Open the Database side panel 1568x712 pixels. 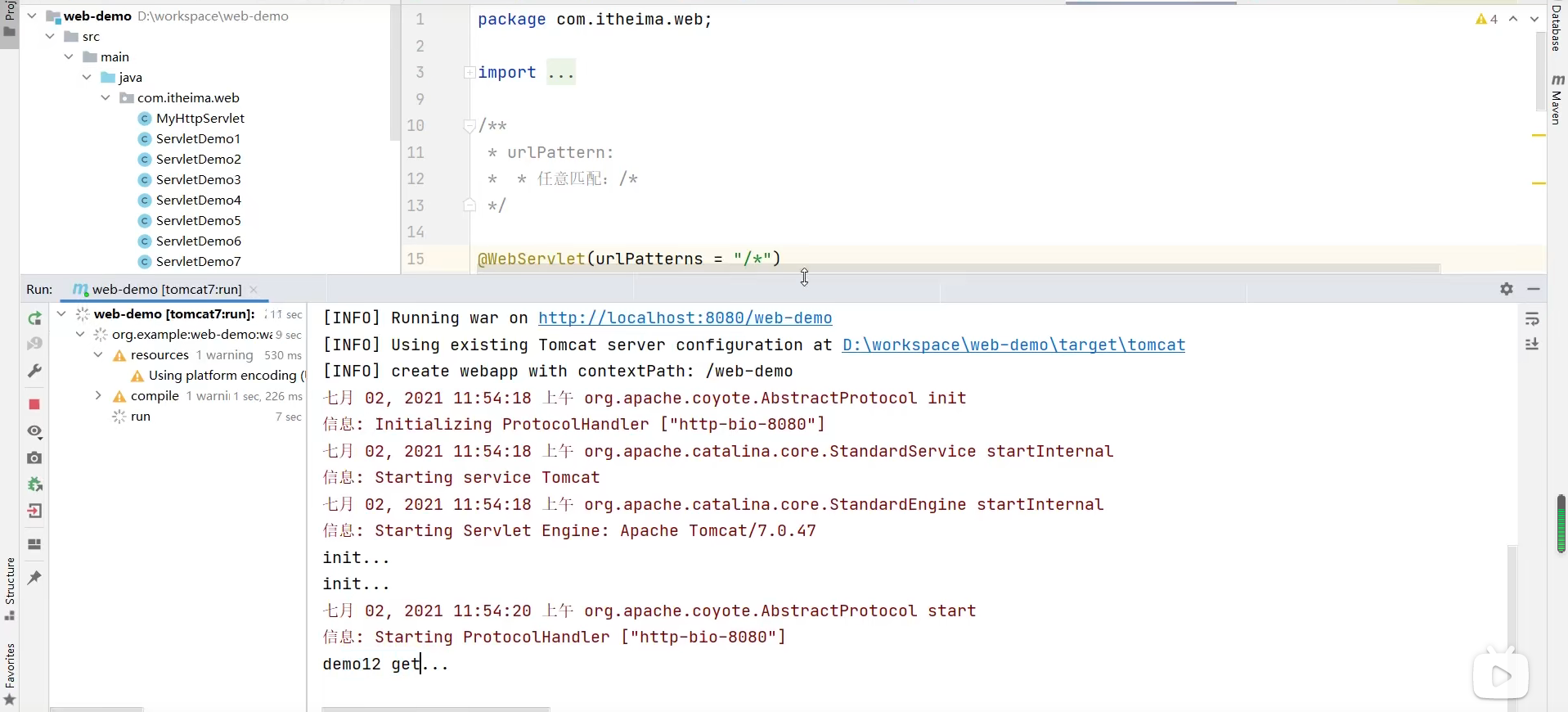pyautogui.click(x=1557, y=28)
